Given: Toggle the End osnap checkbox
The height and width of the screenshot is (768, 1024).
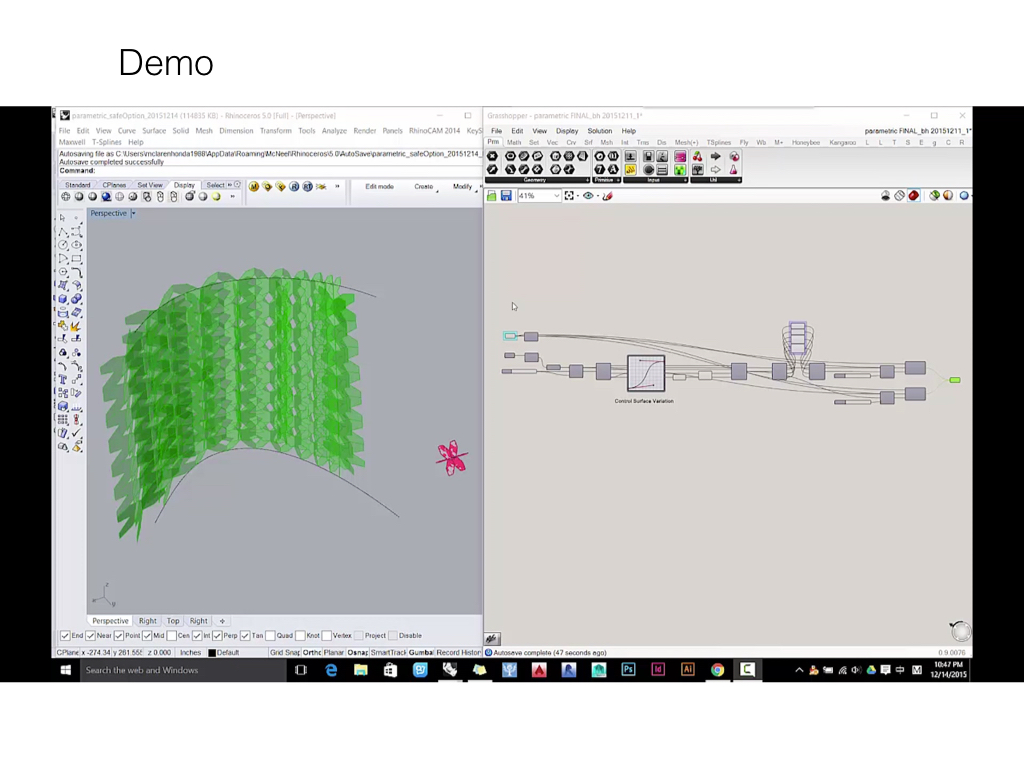Looking at the screenshot, I should pyautogui.click(x=65, y=636).
